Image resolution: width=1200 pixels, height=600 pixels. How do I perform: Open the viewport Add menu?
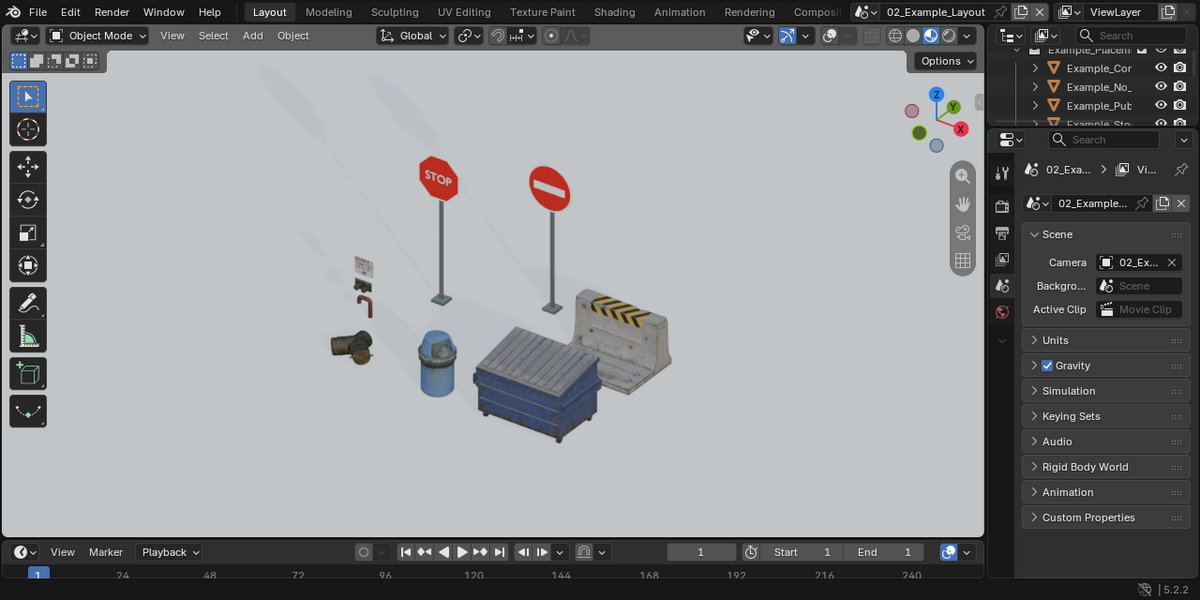pos(253,35)
